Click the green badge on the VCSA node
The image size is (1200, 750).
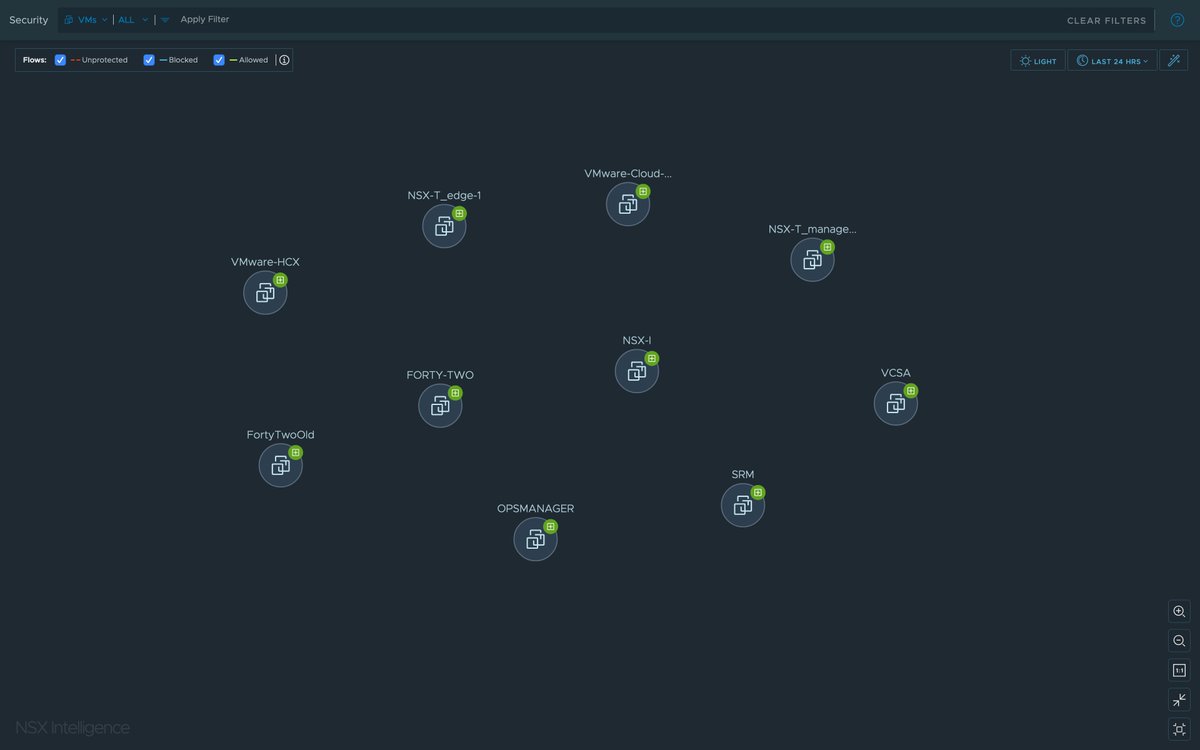[911, 390]
